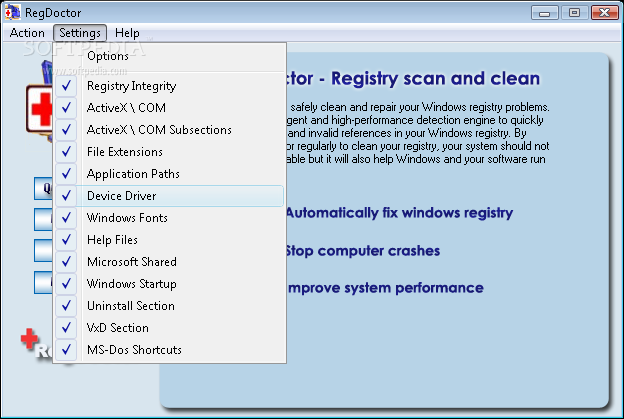Uncheck the ActiveX \ COM menu item
This screenshot has width=624, height=419.
click(170, 108)
